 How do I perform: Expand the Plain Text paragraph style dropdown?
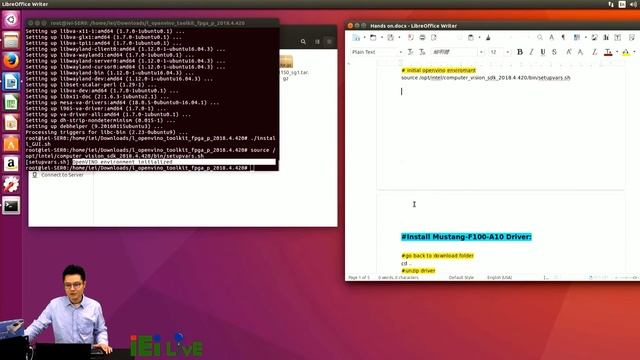(400, 52)
